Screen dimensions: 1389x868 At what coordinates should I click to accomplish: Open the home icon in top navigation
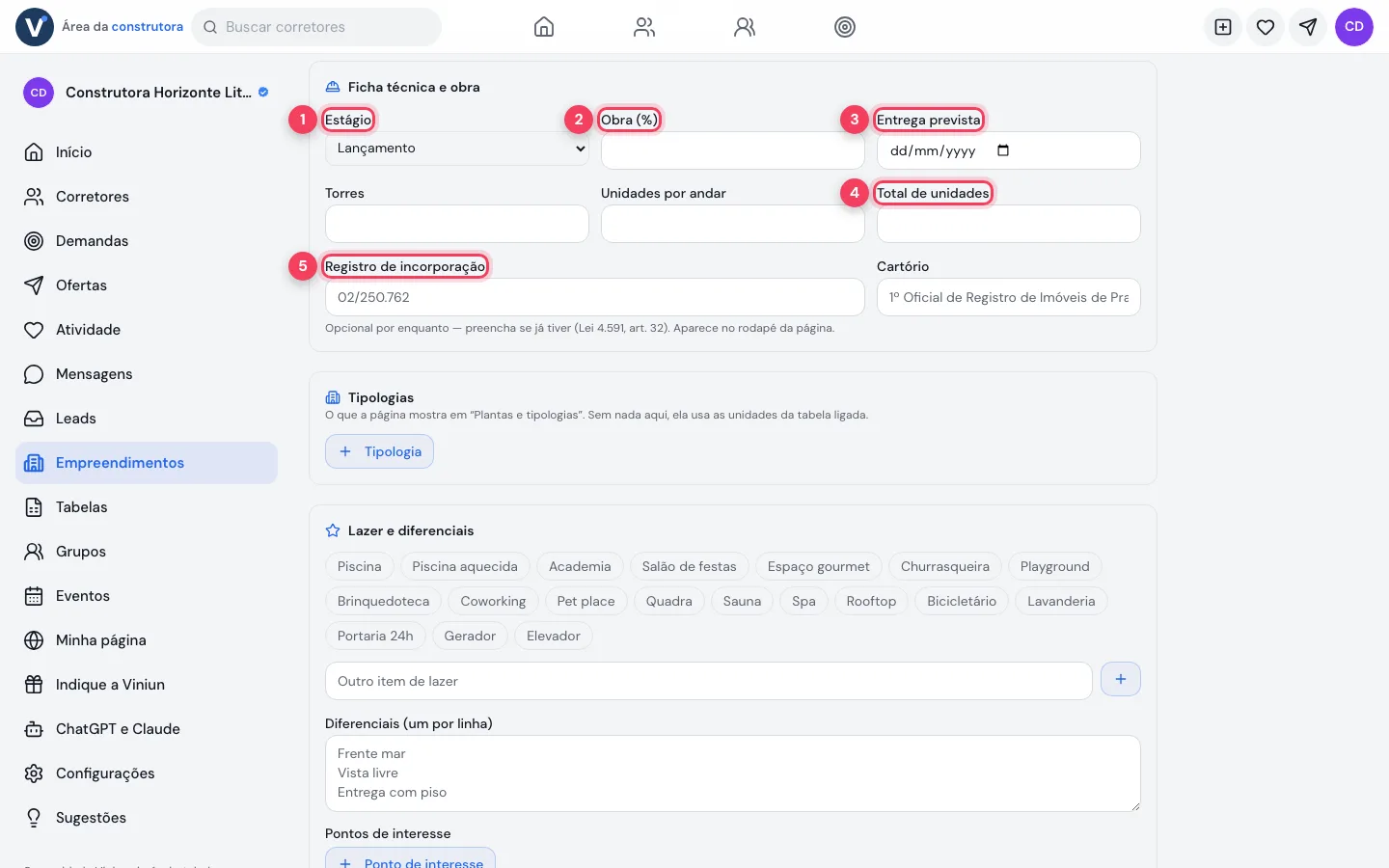click(544, 27)
